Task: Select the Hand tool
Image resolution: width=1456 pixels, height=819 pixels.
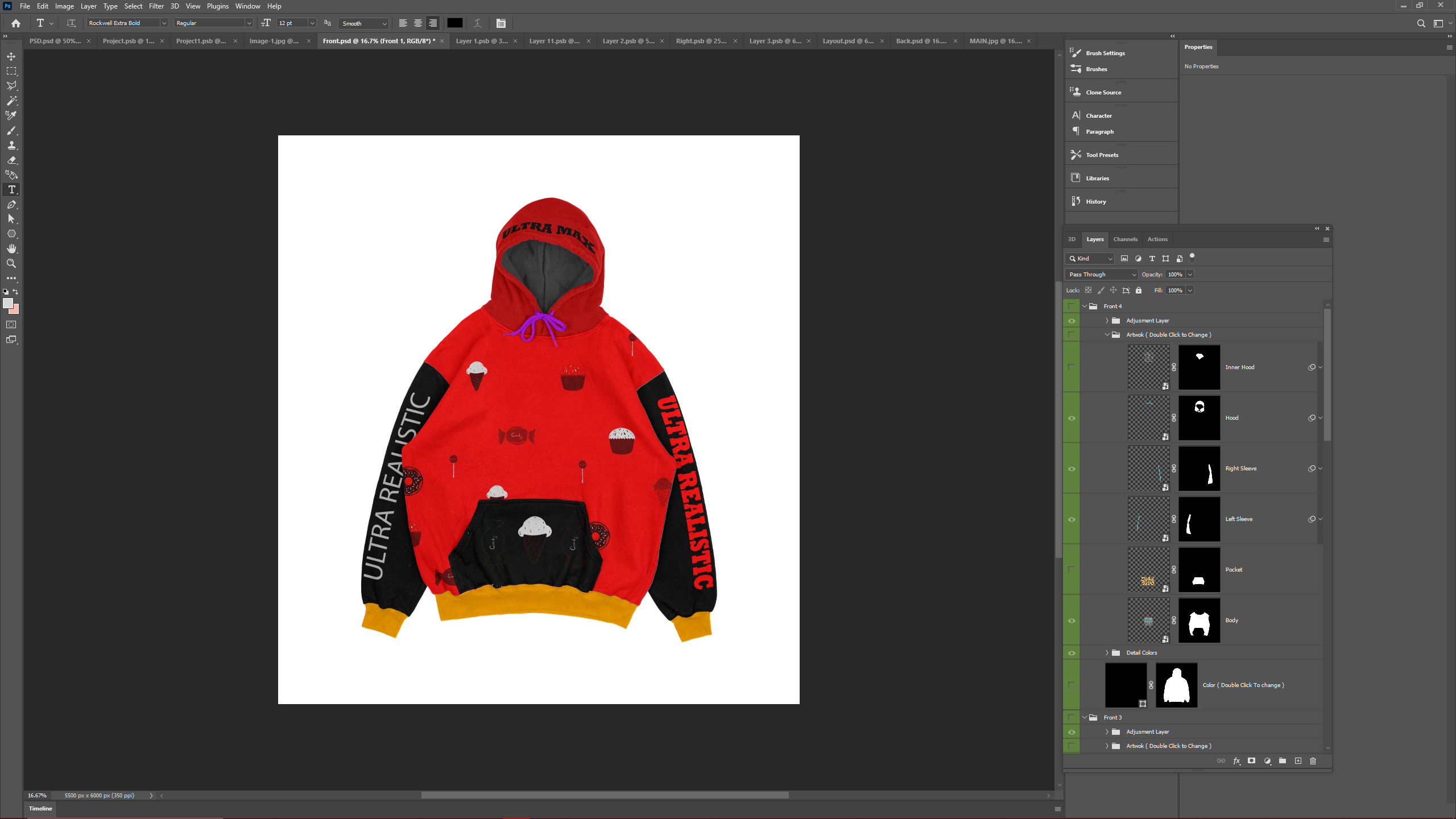Action: (x=11, y=249)
